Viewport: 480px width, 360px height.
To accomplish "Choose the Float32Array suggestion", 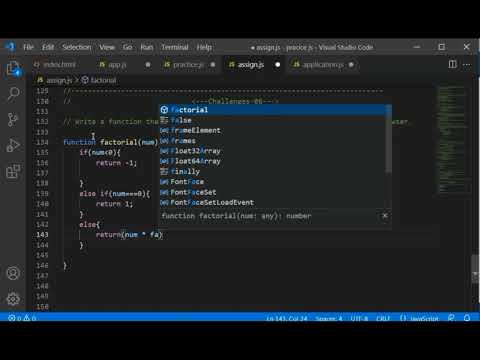I will click(273, 151).
